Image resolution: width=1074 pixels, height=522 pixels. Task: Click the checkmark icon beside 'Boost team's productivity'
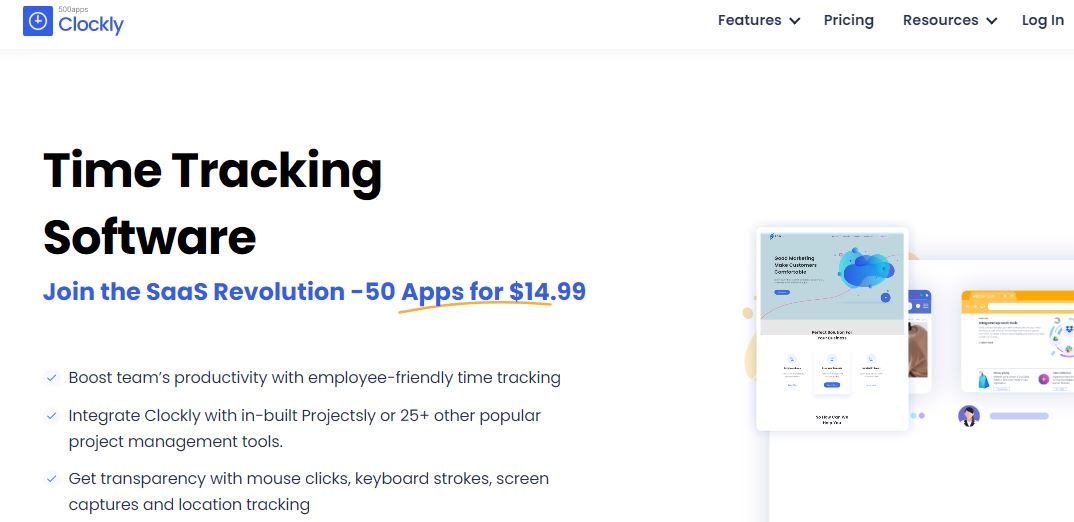click(51, 378)
